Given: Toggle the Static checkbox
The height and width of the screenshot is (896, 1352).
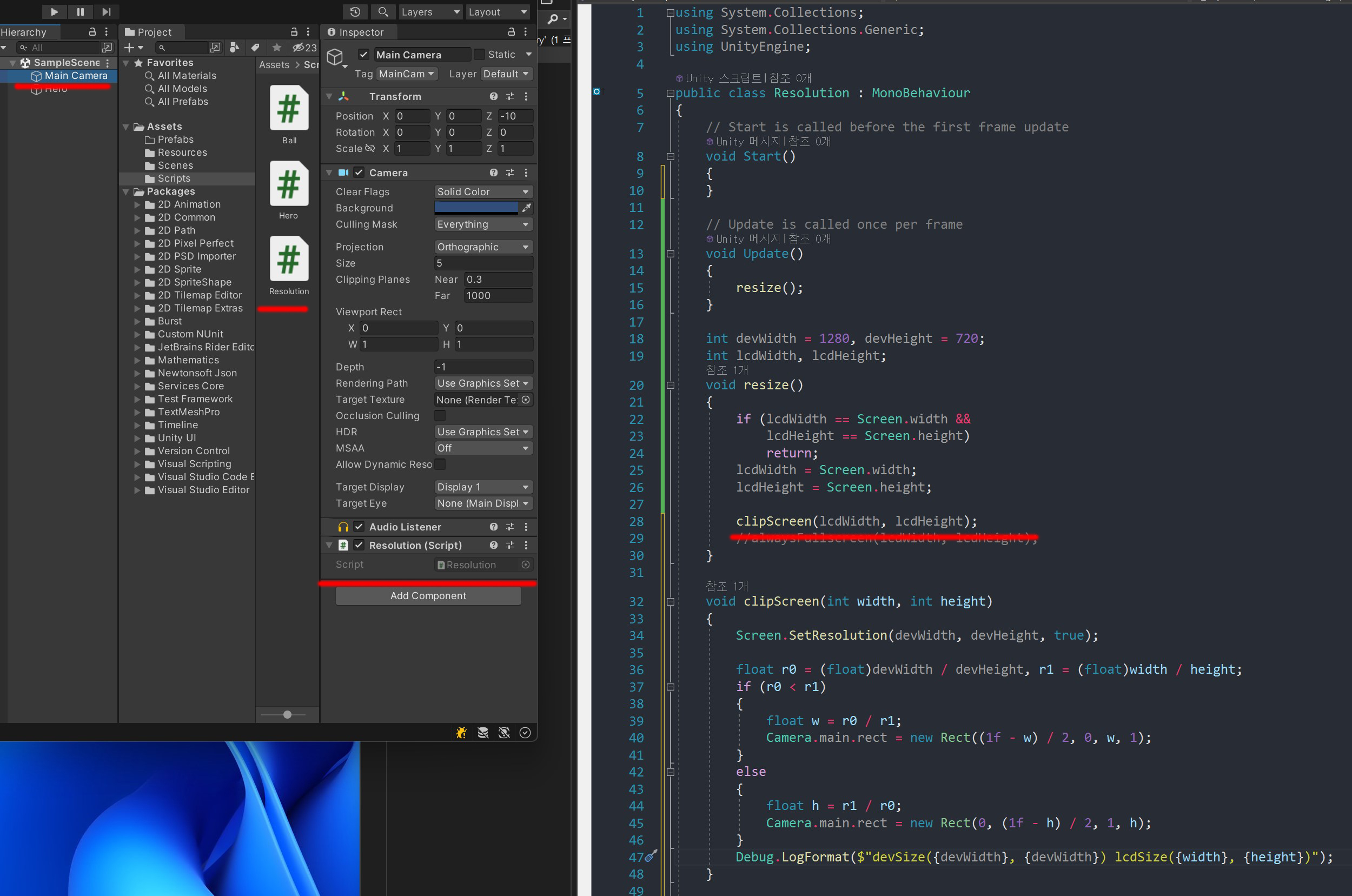Looking at the screenshot, I should 480,54.
